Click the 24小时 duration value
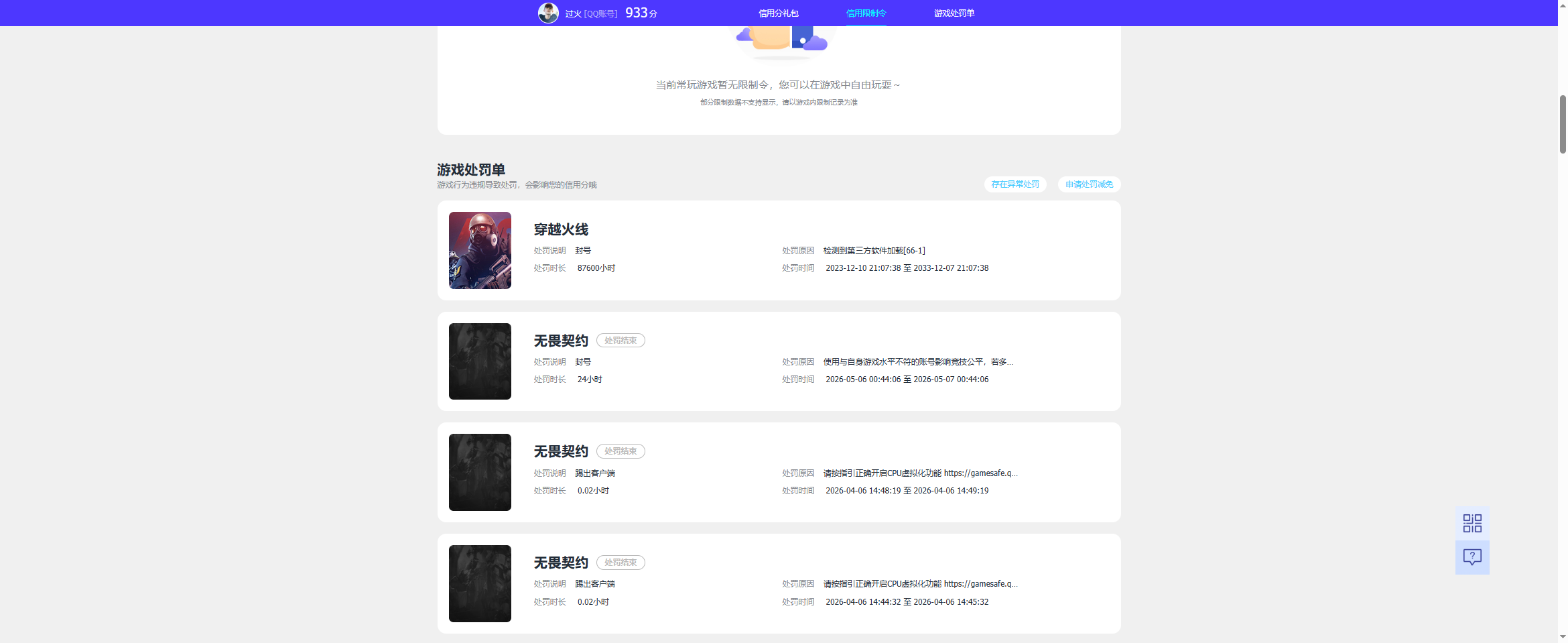The width and height of the screenshot is (1568, 643). point(590,379)
